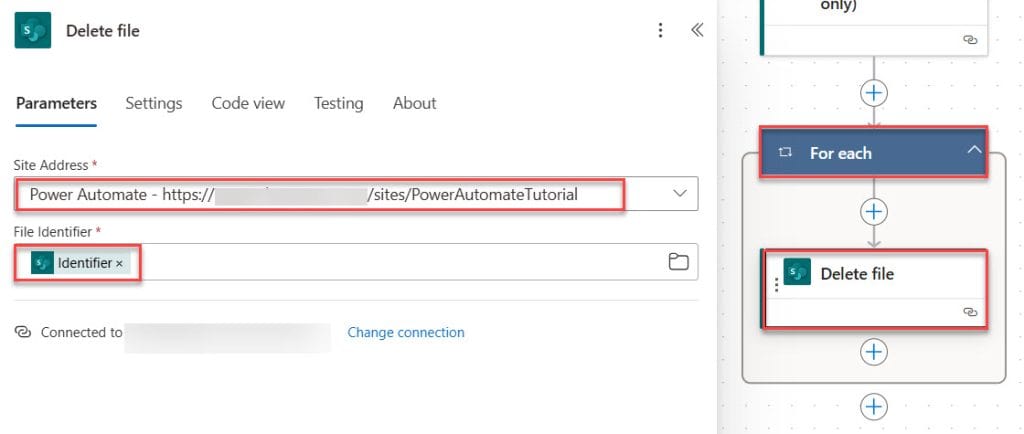The width and height of the screenshot is (1024, 434).
Task: Click the Change connection link
Action: (x=406, y=332)
